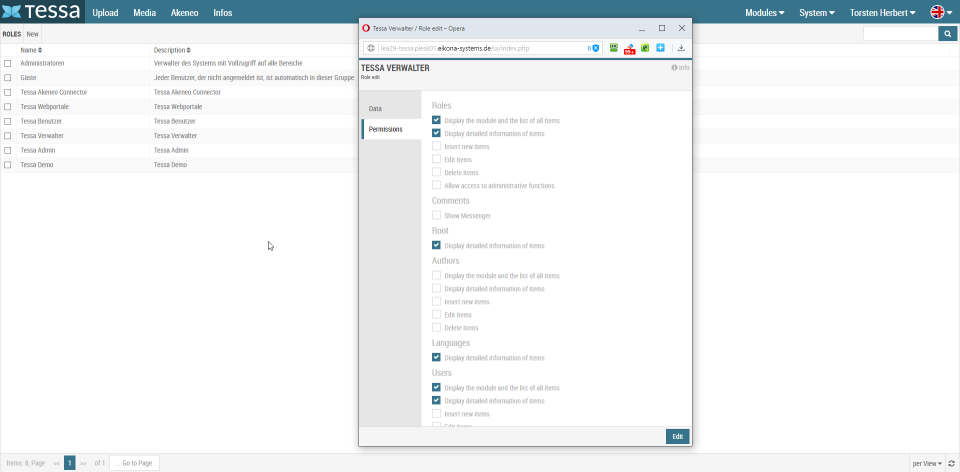960x472 pixels.
Task: Click the Tessa Admin role name
Action: [x=38, y=150]
